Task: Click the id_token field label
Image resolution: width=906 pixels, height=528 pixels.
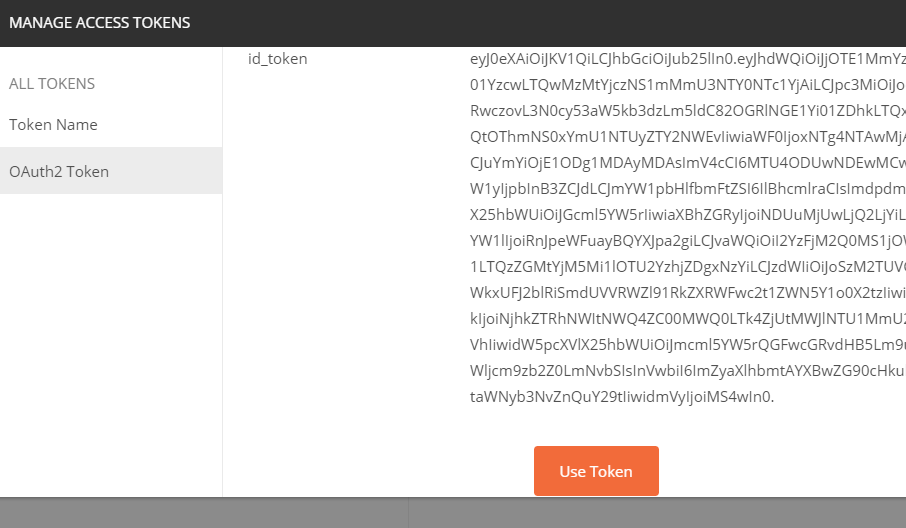Action: tap(278, 59)
